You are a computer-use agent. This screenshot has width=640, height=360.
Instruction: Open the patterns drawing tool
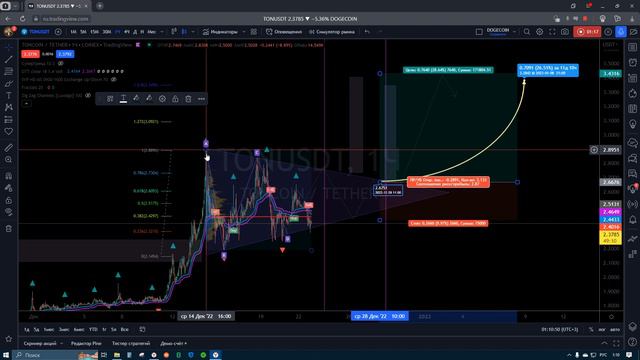(9, 107)
